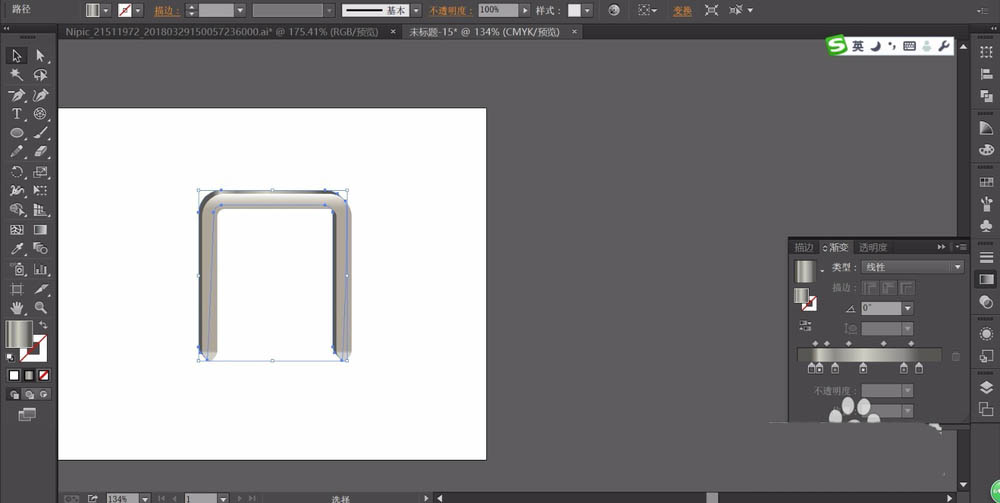Select the Scale tool

(x=40, y=171)
